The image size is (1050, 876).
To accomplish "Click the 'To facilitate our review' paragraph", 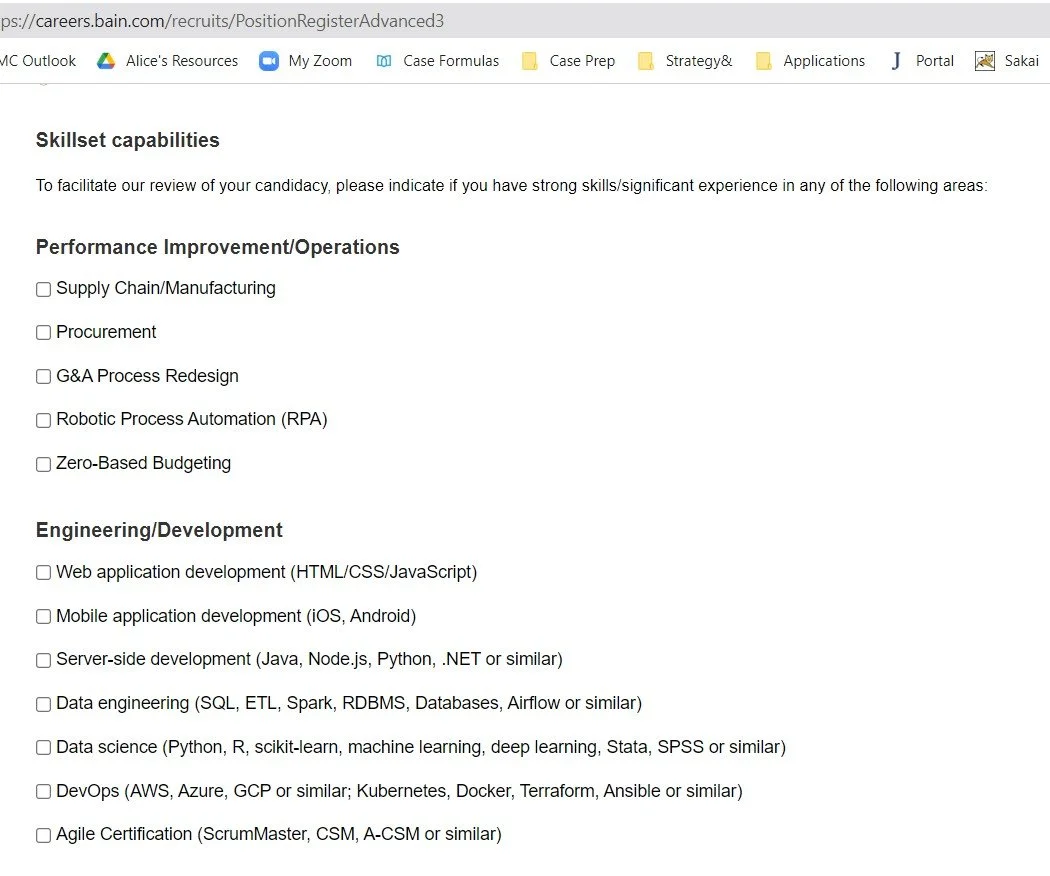I will coord(512,186).
